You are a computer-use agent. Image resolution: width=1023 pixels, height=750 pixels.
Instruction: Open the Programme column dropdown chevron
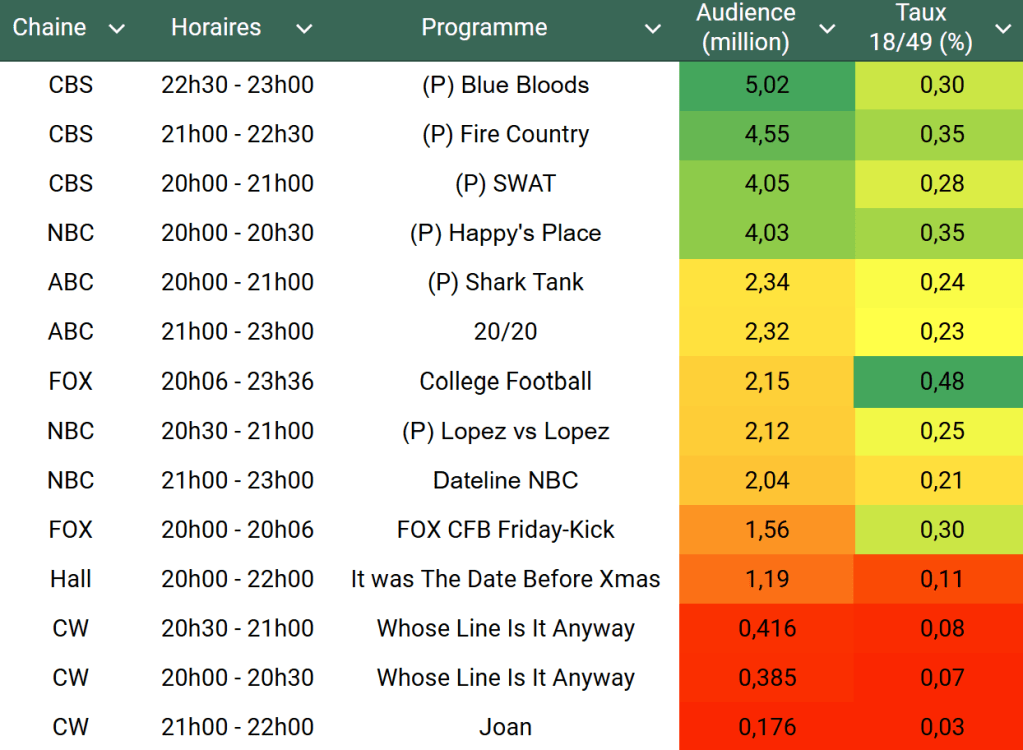pos(652,29)
